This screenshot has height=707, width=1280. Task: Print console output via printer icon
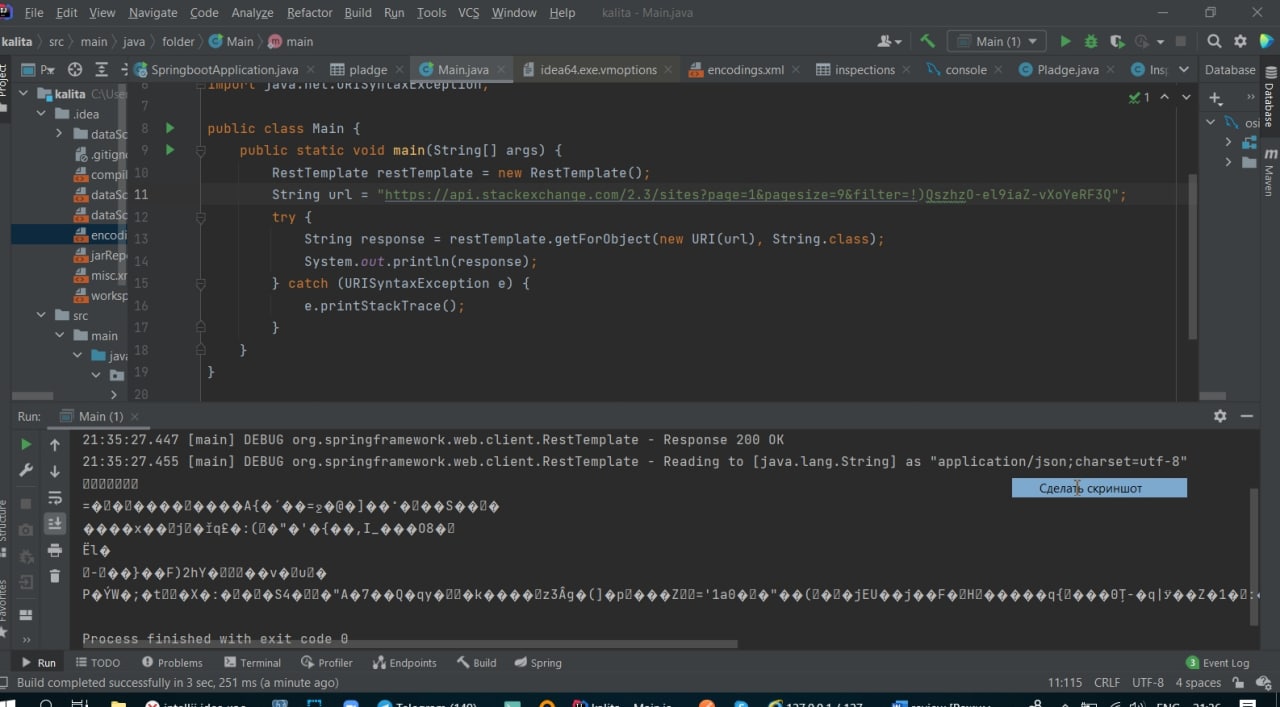pyautogui.click(x=55, y=550)
